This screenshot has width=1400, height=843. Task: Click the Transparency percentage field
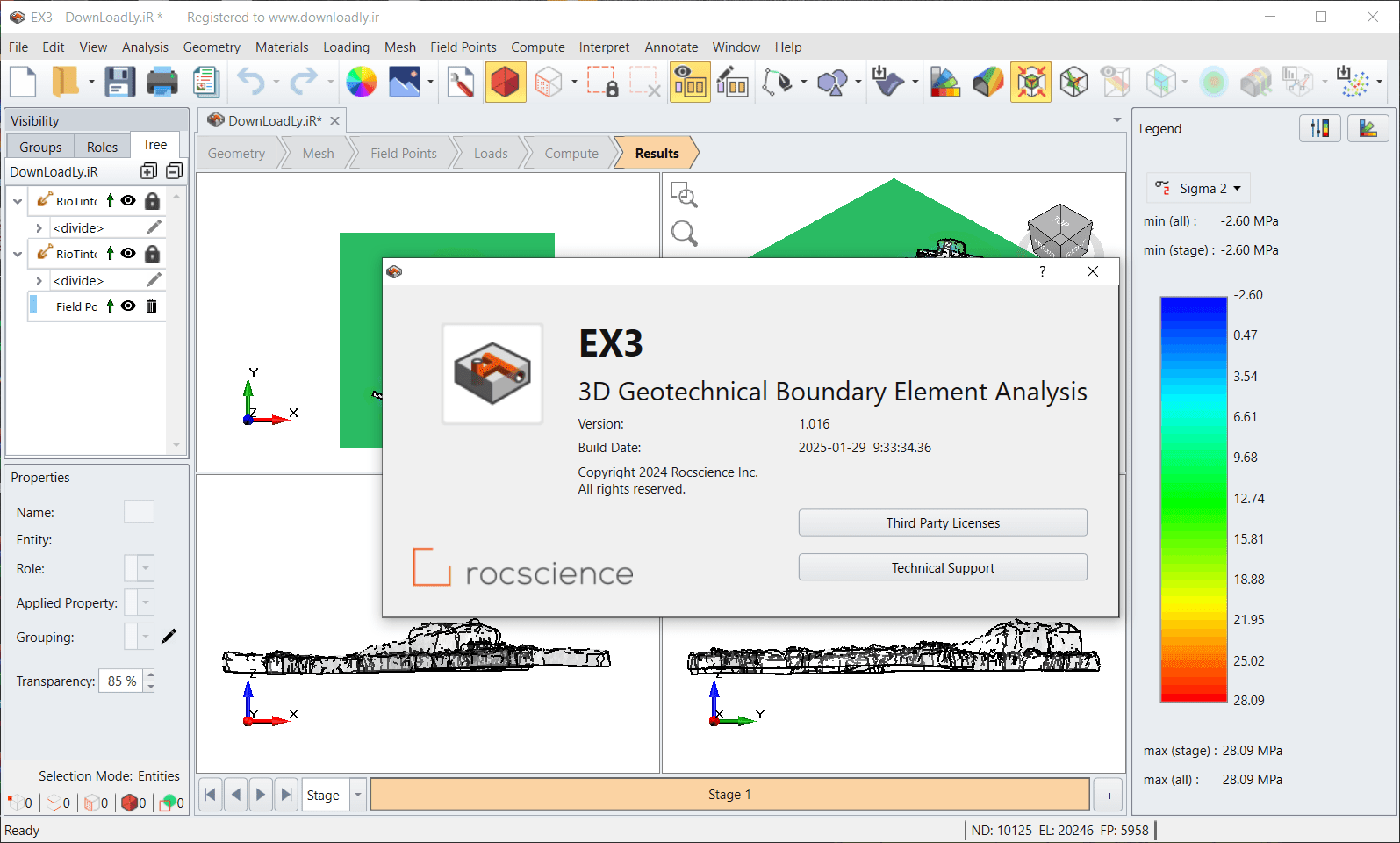[x=122, y=681]
